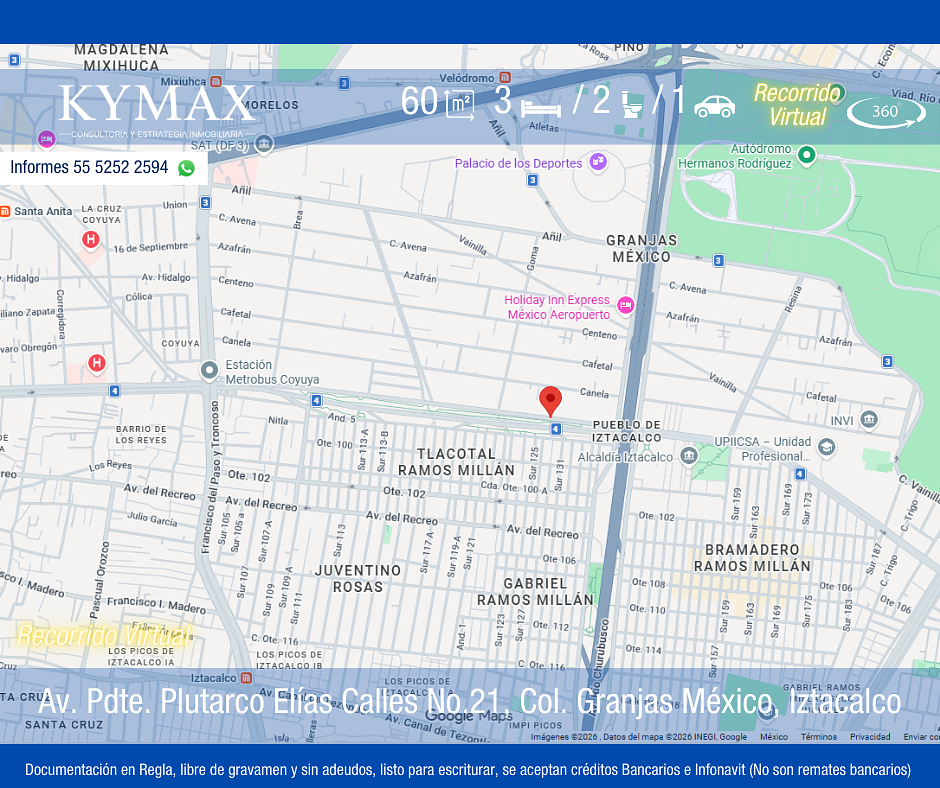Click the Documentación en Regla footer text

click(468, 769)
